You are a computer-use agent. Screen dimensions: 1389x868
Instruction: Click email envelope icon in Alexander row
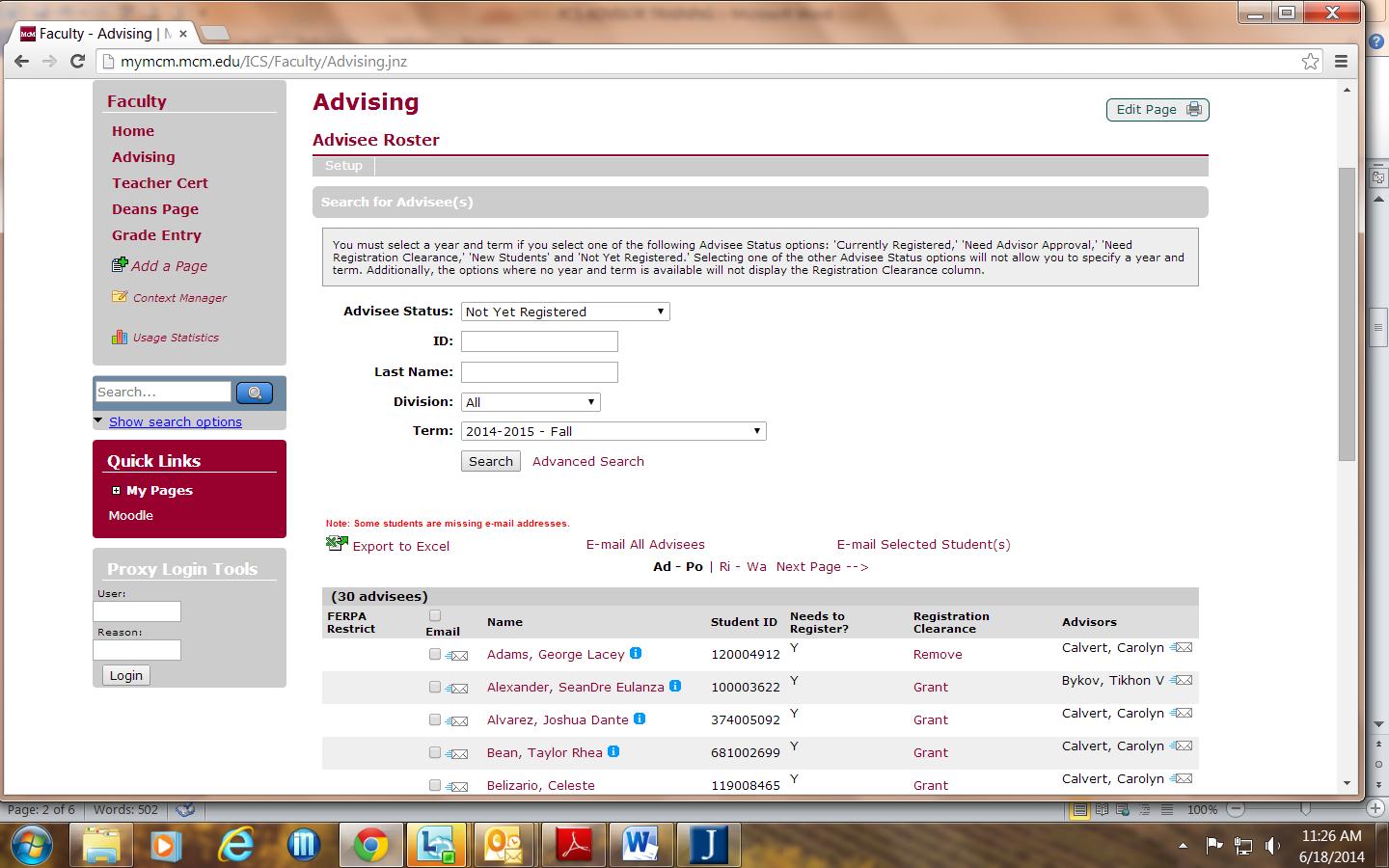point(457,689)
